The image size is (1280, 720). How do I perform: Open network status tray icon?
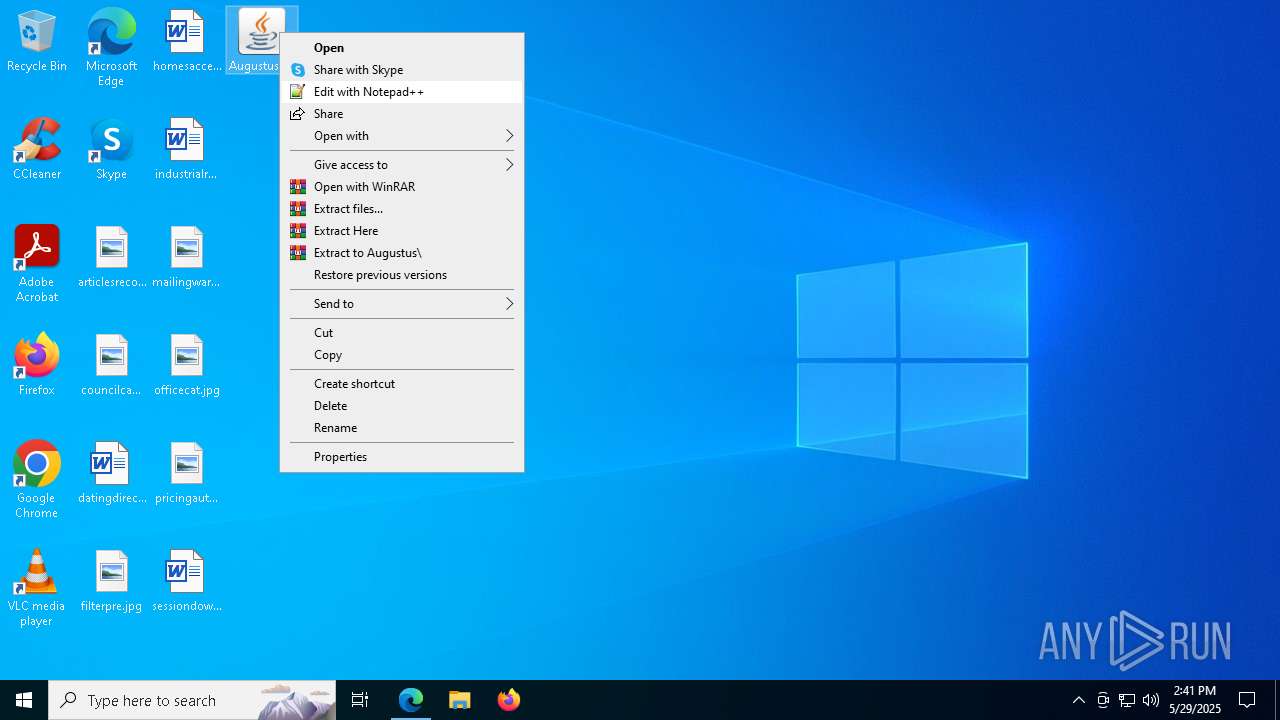pyautogui.click(x=1127, y=700)
